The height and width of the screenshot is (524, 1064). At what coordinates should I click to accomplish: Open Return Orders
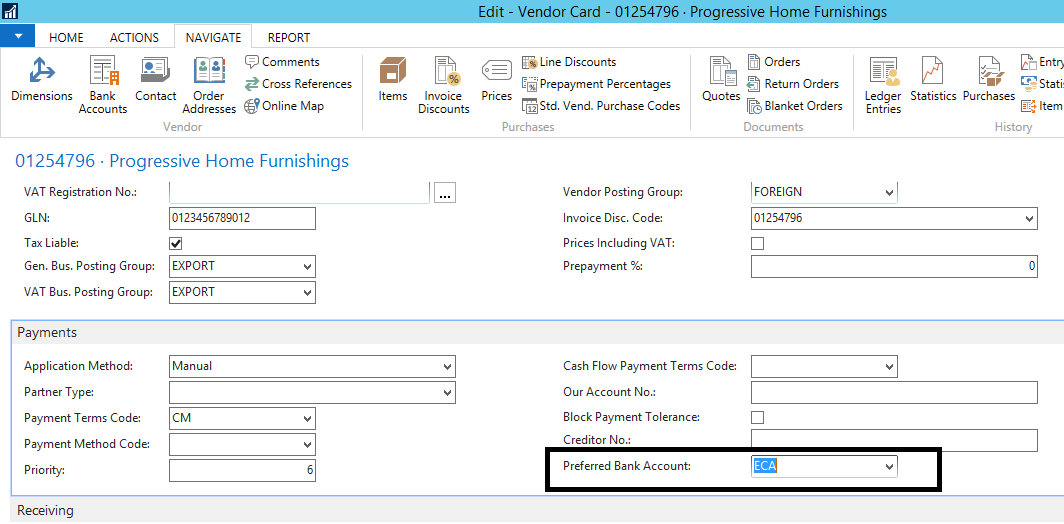(793, 83)
